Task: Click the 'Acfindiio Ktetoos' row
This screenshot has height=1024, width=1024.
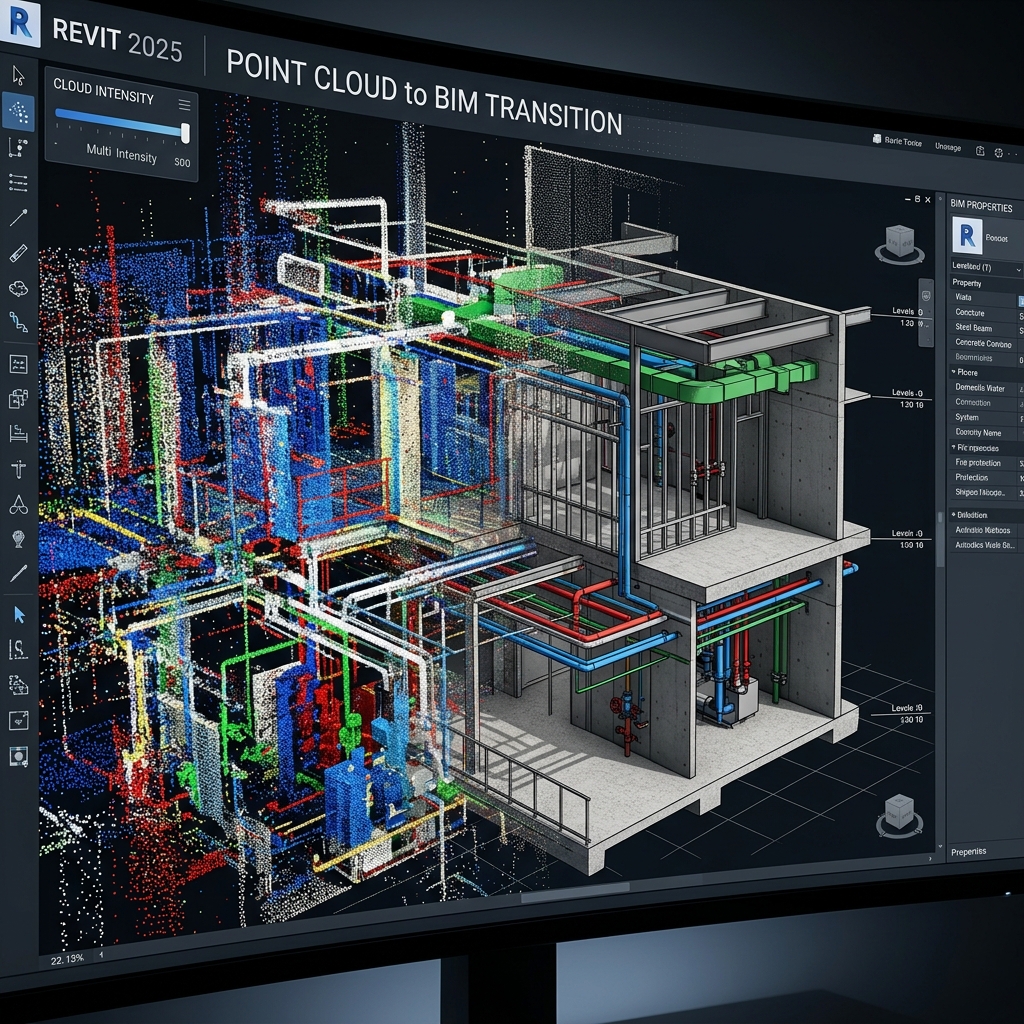Action: coord(986,530)
